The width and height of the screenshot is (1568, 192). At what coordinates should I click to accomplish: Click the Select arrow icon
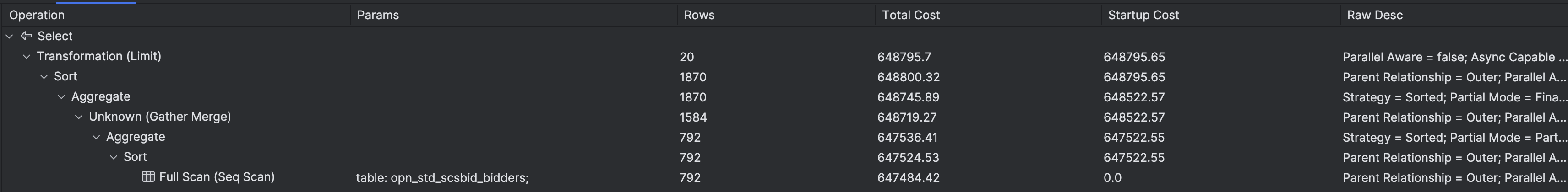click(x=26, y=36)
